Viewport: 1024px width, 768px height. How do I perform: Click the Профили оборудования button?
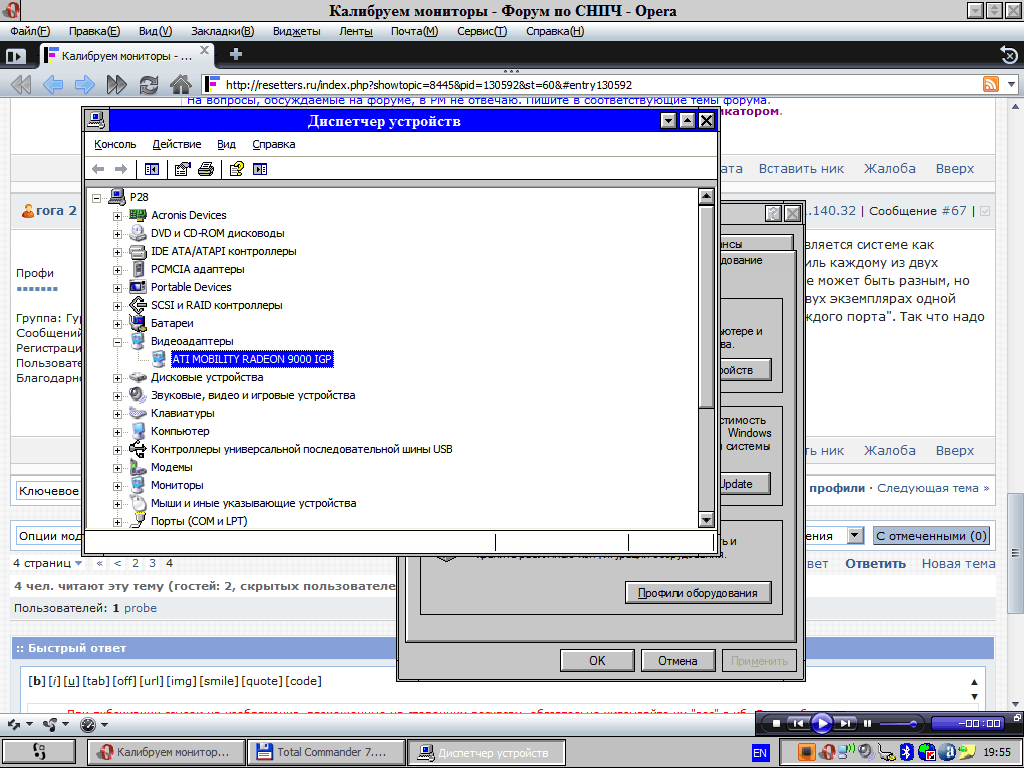pyautogui.click(x=697, y=593)
